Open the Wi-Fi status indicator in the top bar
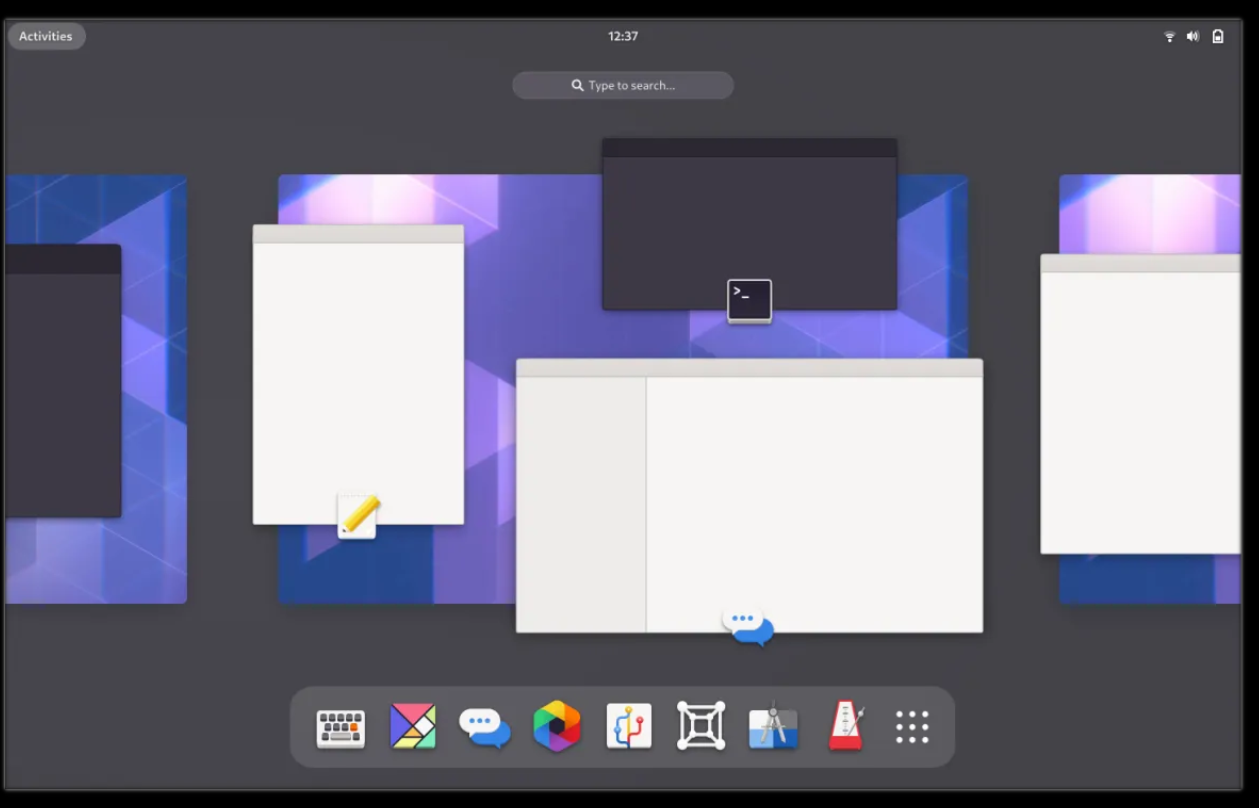The image size is (1259, 808). click(1168, 36)
